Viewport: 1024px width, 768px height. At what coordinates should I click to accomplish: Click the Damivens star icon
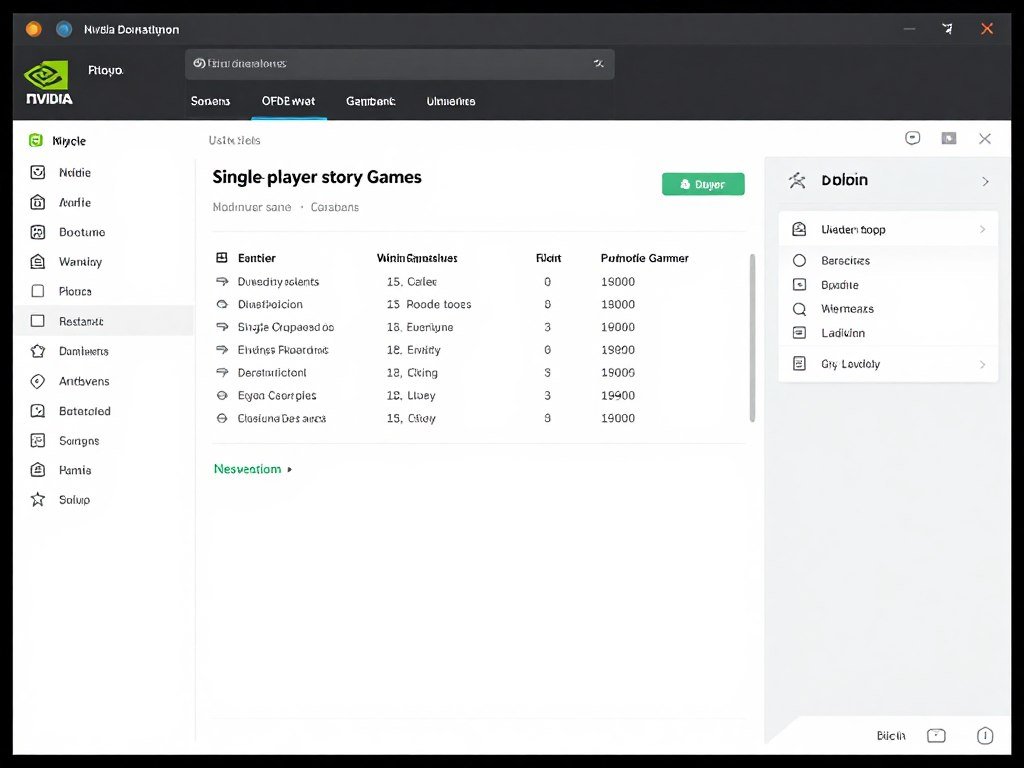point(35,351)
